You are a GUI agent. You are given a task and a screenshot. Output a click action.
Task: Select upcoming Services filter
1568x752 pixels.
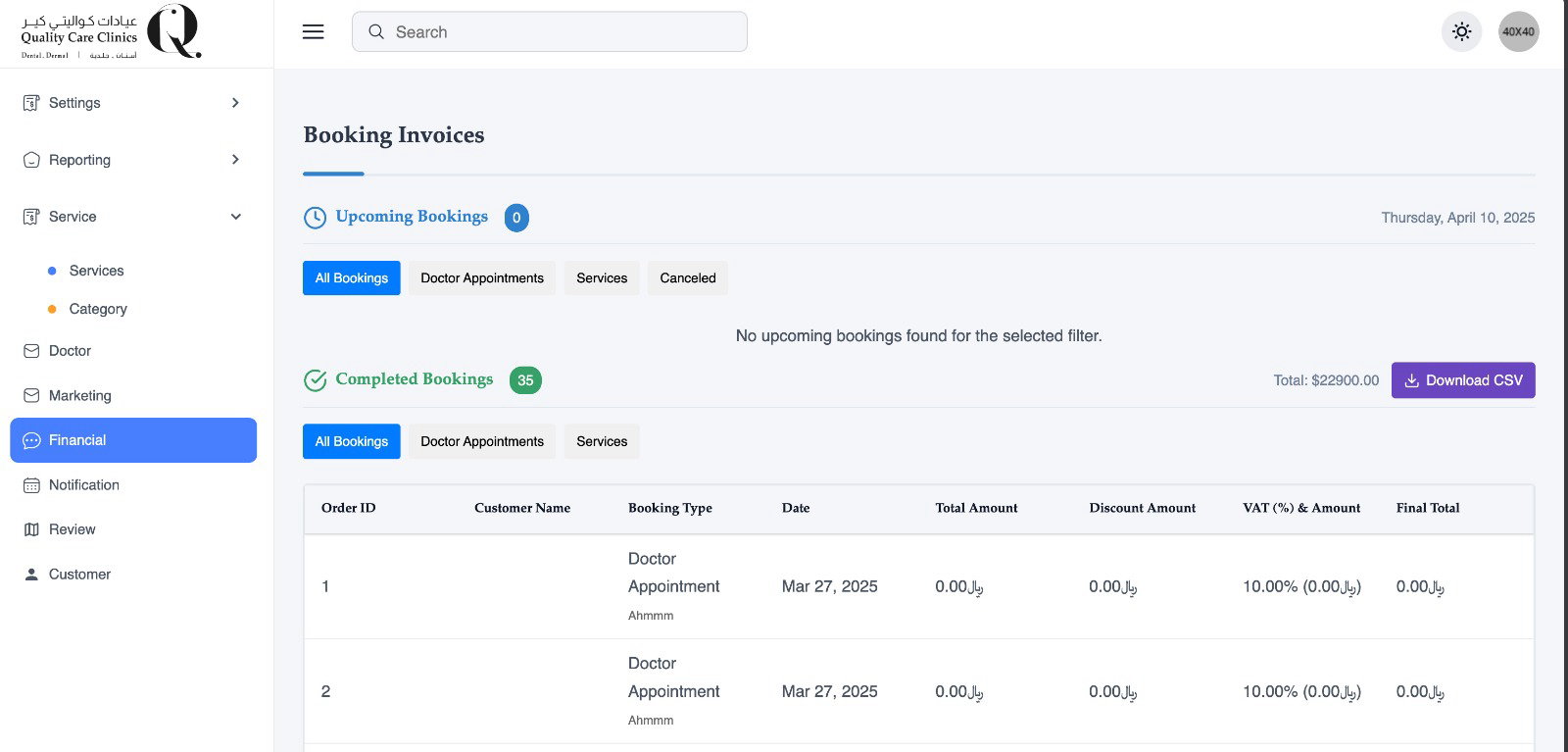tap(602, 278)
